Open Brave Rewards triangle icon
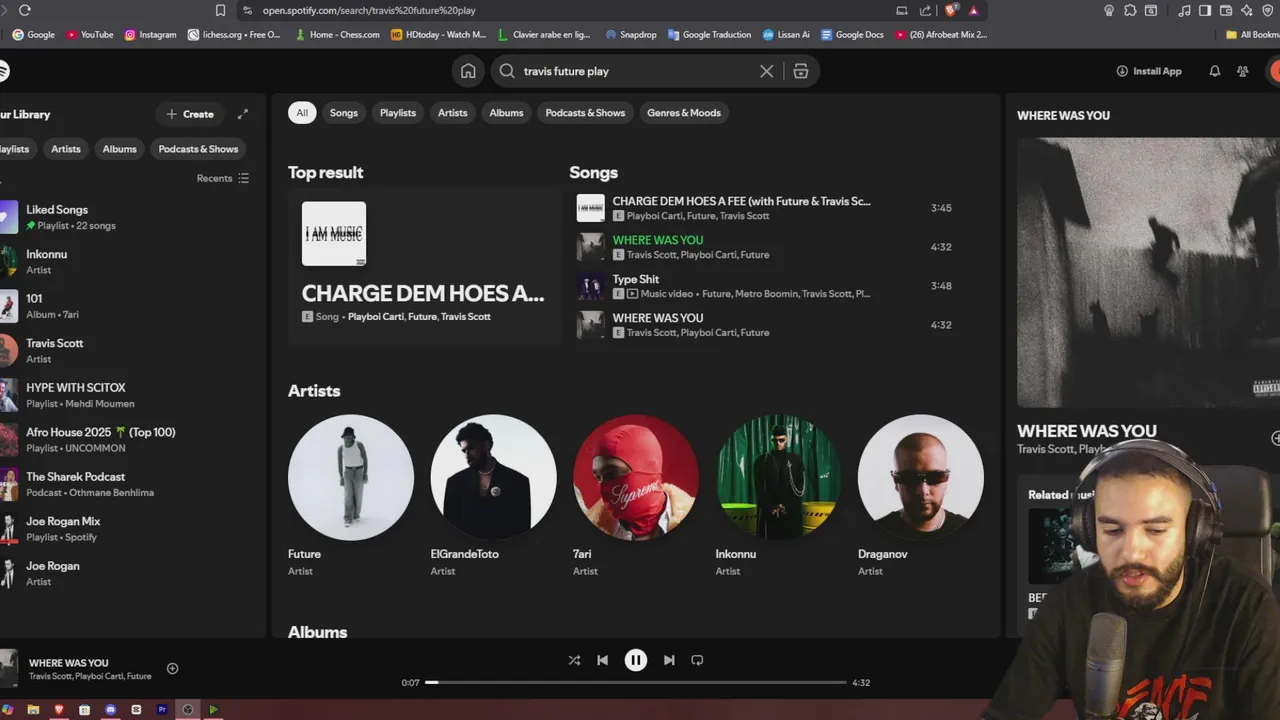Screen dimensions: 1280x720 (x=974, y=10)
